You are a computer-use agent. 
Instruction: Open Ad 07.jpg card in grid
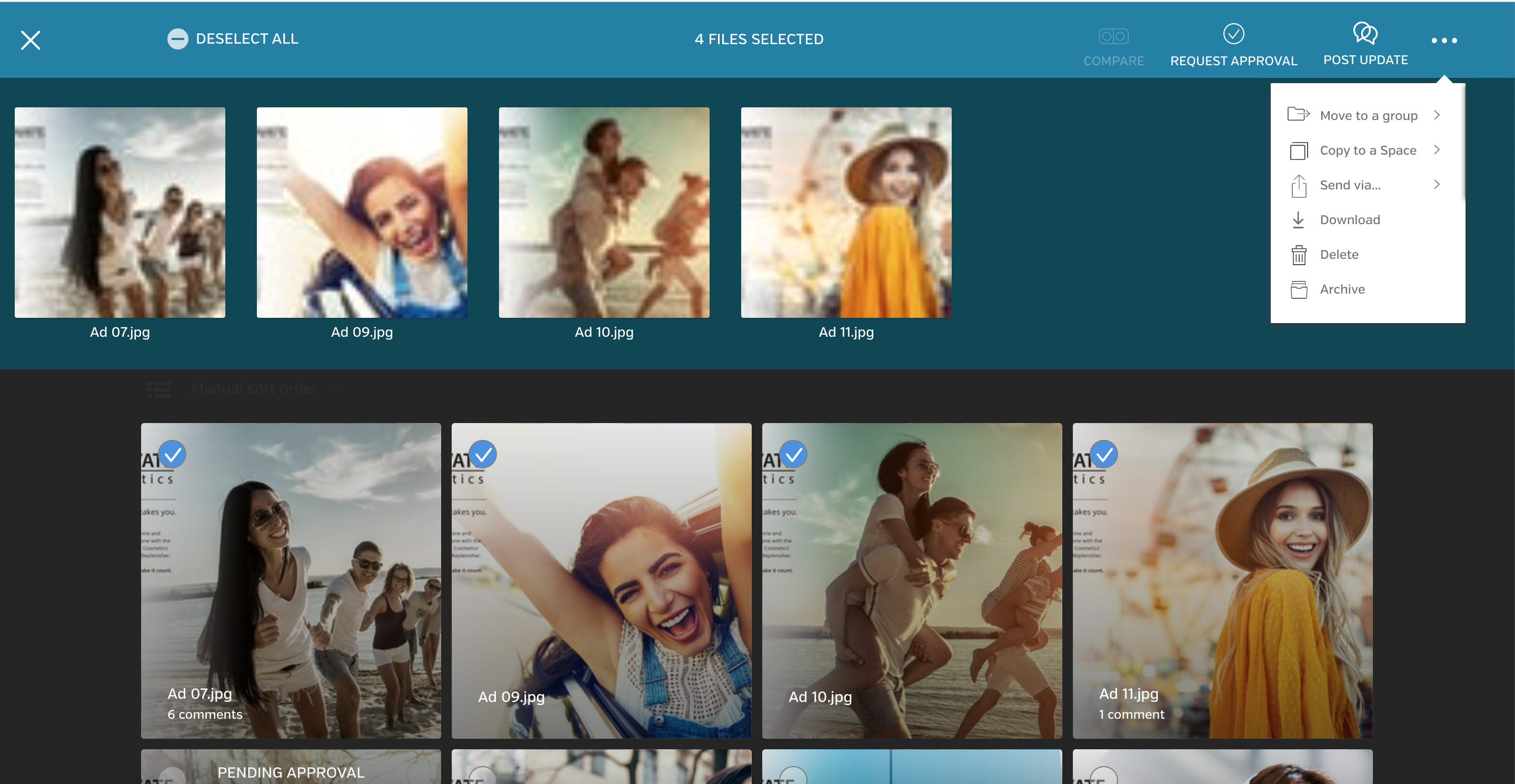(291, 580)
